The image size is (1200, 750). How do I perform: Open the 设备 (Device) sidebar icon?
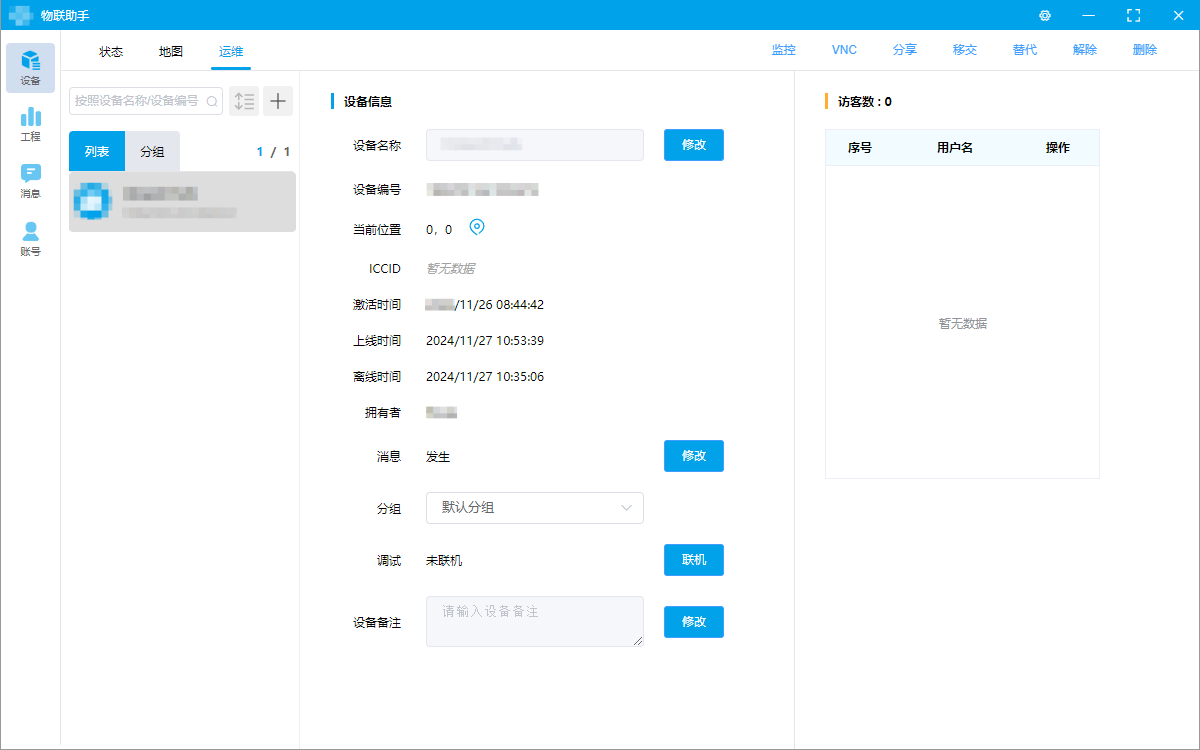pos(30,67)
